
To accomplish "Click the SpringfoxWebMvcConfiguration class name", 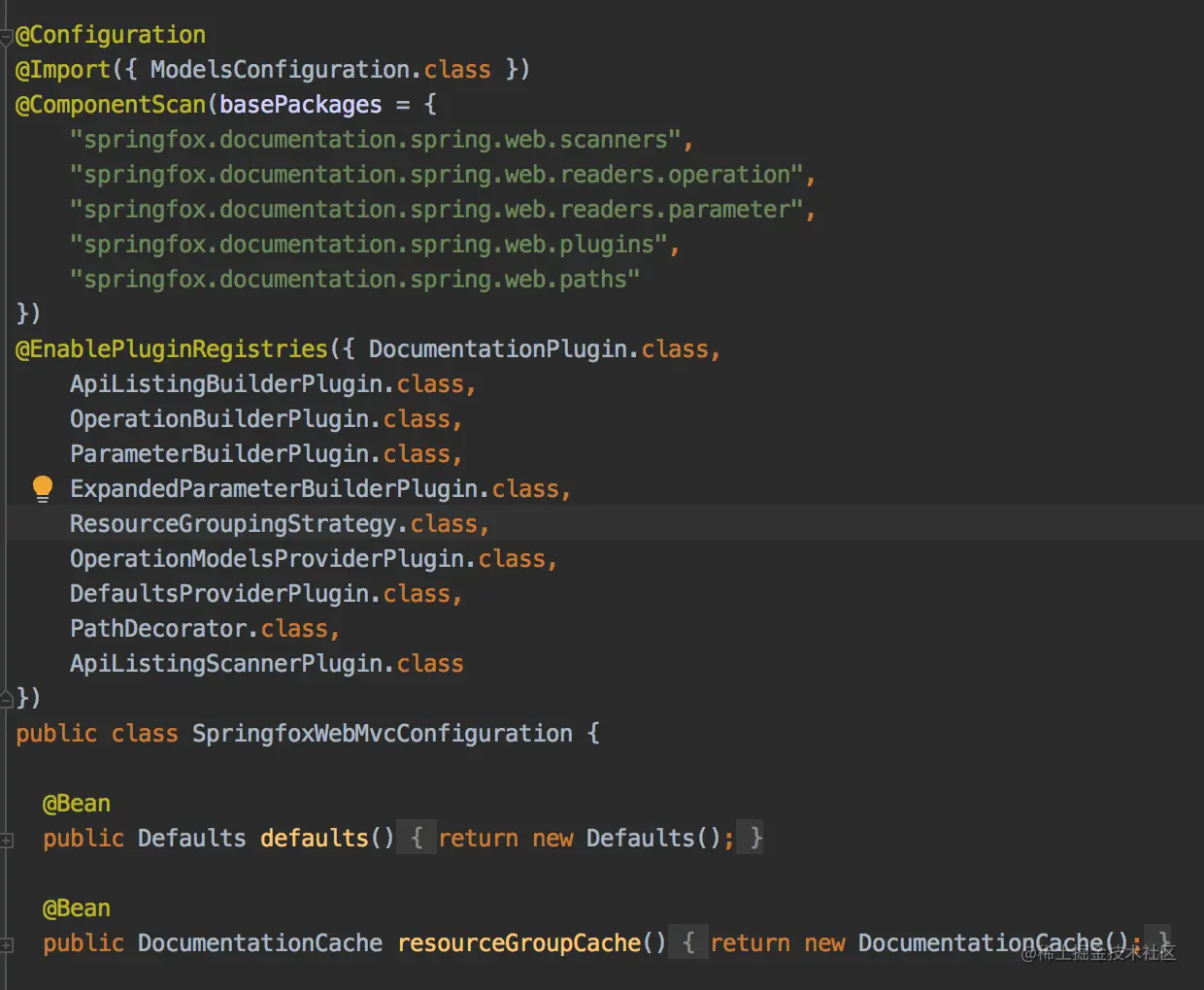I will pos(382,734).
